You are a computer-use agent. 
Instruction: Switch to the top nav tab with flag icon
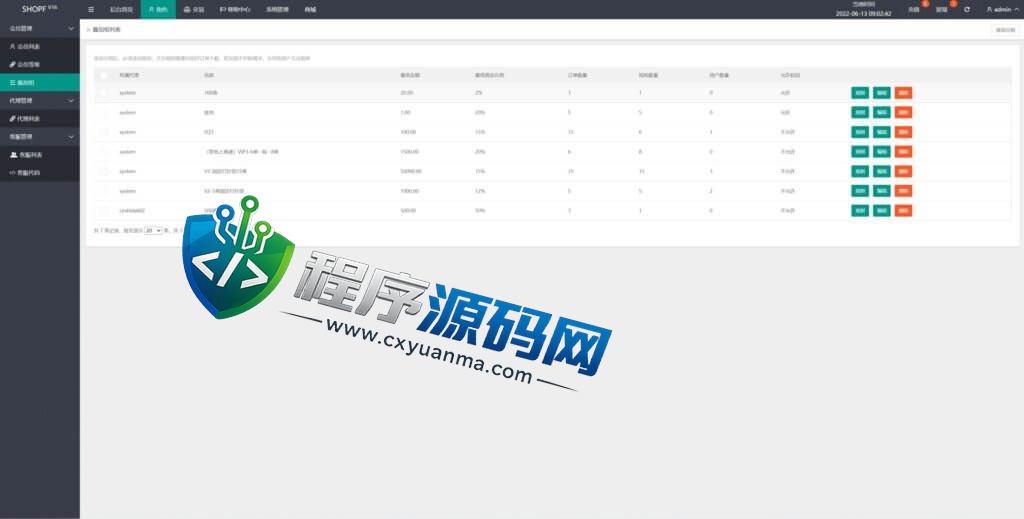pos(235,10)
